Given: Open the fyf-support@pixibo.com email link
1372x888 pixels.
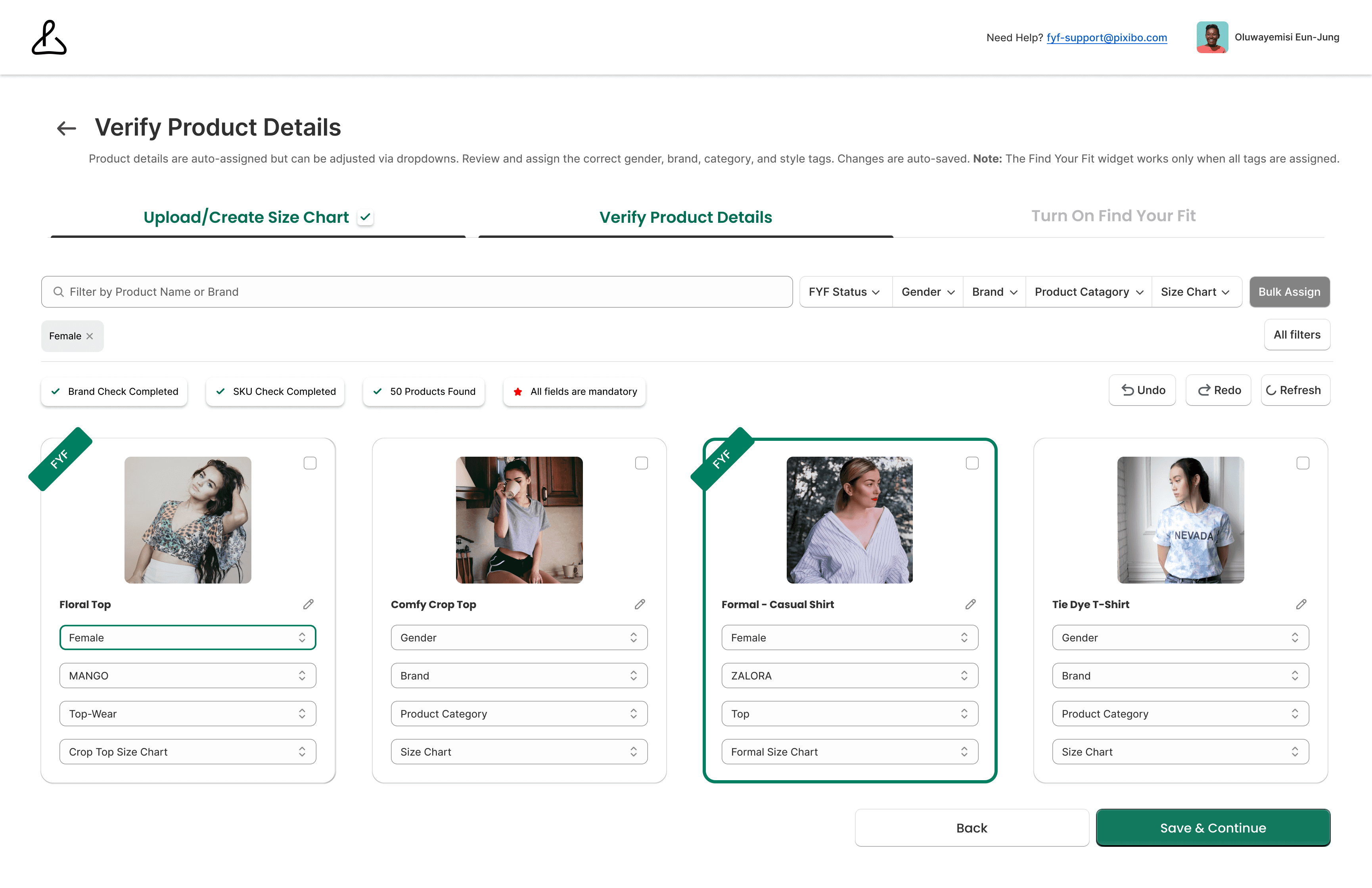Looking at the screenshot, I should tap(1107, 37).
